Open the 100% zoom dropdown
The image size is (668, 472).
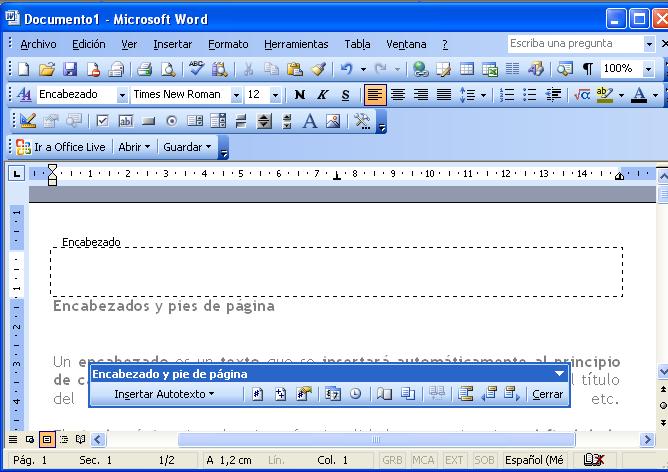coord(648,69)
